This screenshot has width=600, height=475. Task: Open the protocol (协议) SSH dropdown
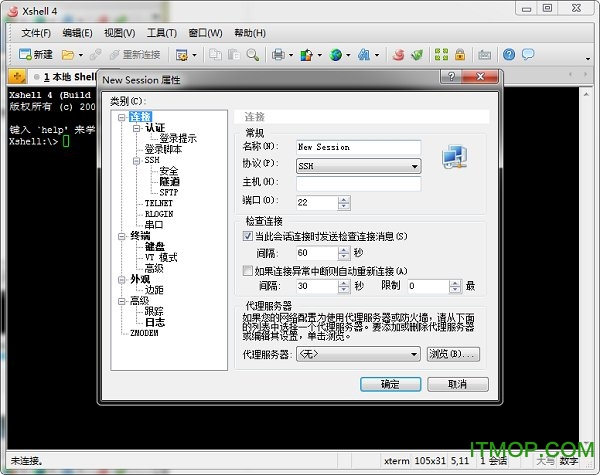[x=359, y=166]
